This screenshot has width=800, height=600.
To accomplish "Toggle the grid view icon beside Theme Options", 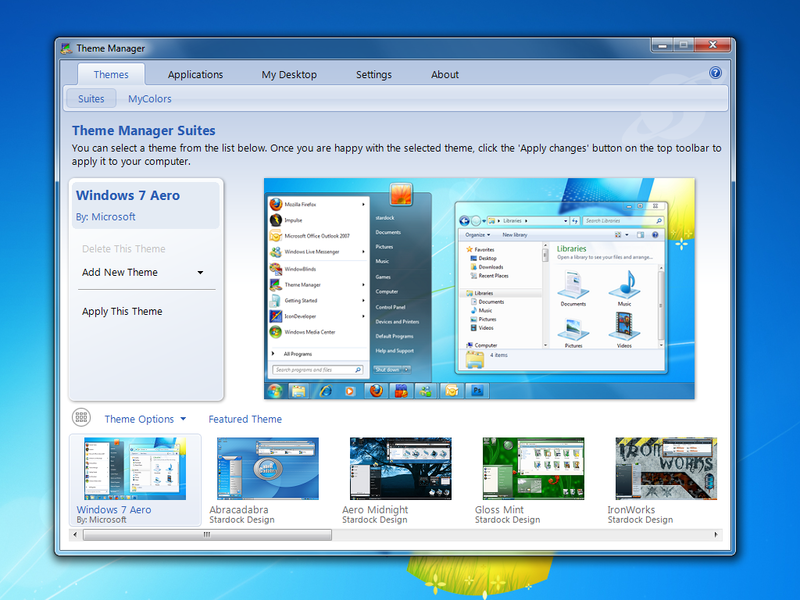I will [x=81, y=417].
